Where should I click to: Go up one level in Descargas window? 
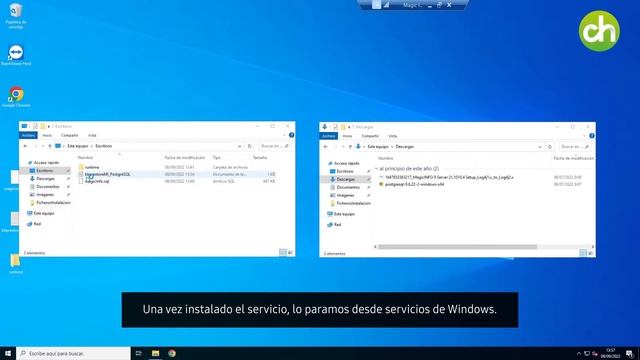click(x=350, y=147)
